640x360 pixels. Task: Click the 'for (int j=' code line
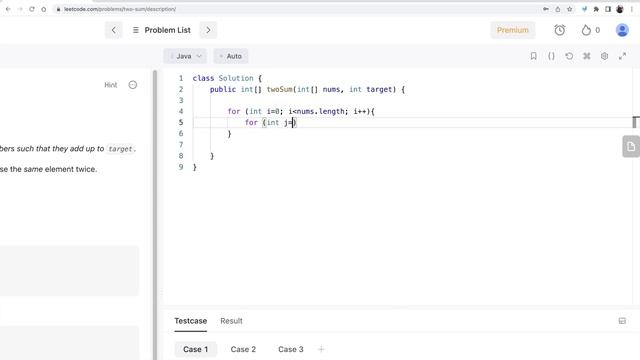pyautogui.click(x=271, y=122)
